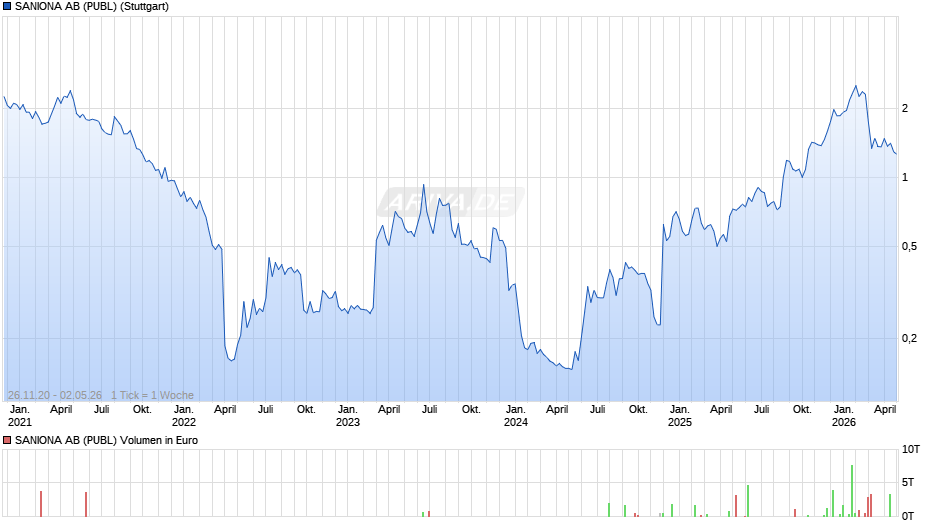The image size is (940, 526).
Task: Click the chart title SANIONA AB (PUBL) (Stuttgart)
Action: click(92, 7)
